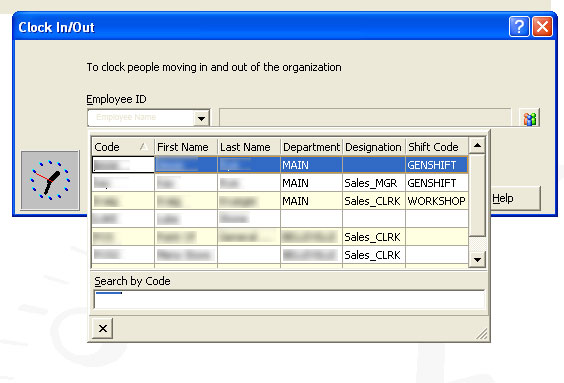Click the question mark help icon in title bar

point(519,27)
